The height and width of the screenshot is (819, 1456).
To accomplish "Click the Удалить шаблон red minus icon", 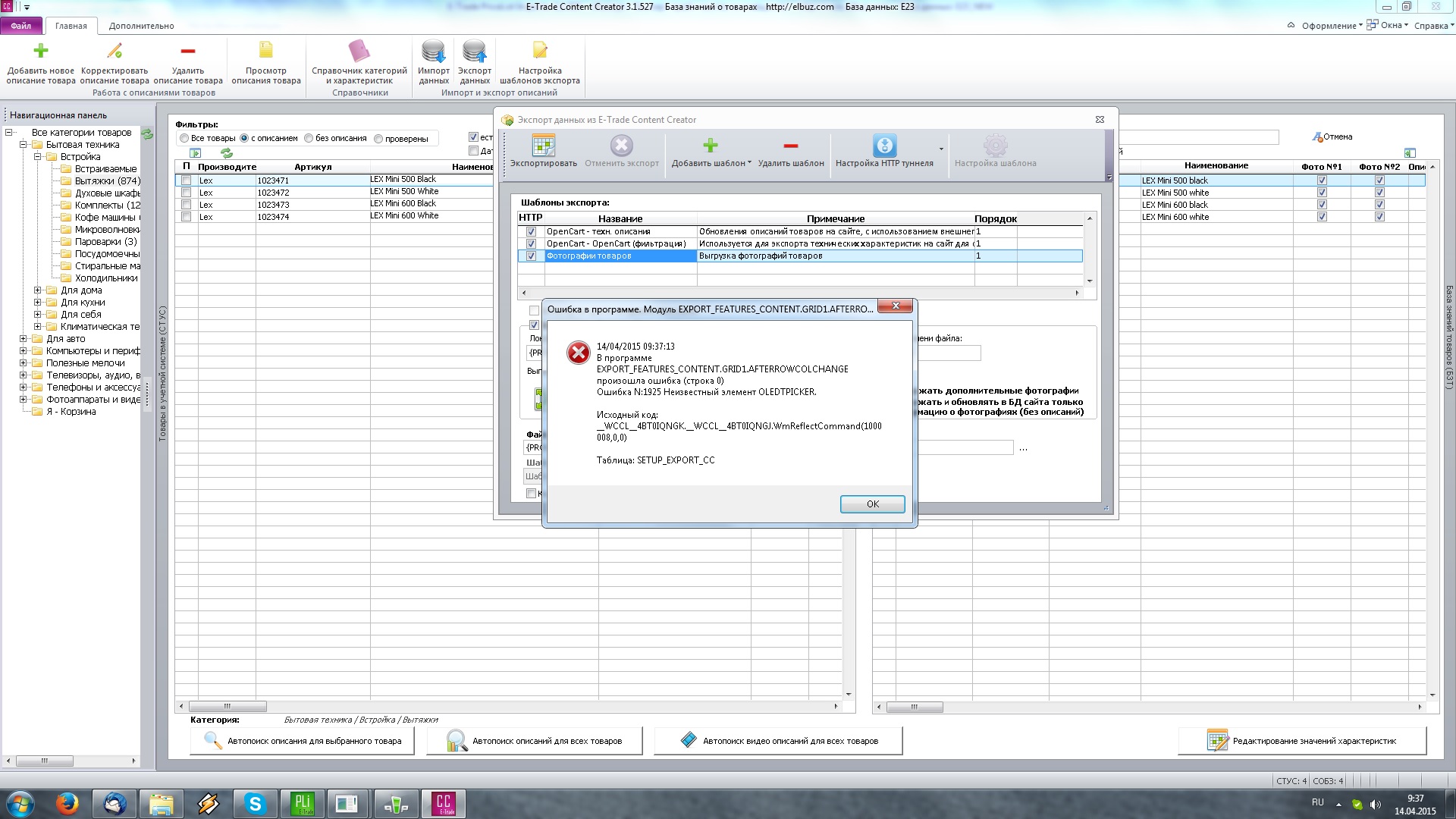I will click(791, 145).
